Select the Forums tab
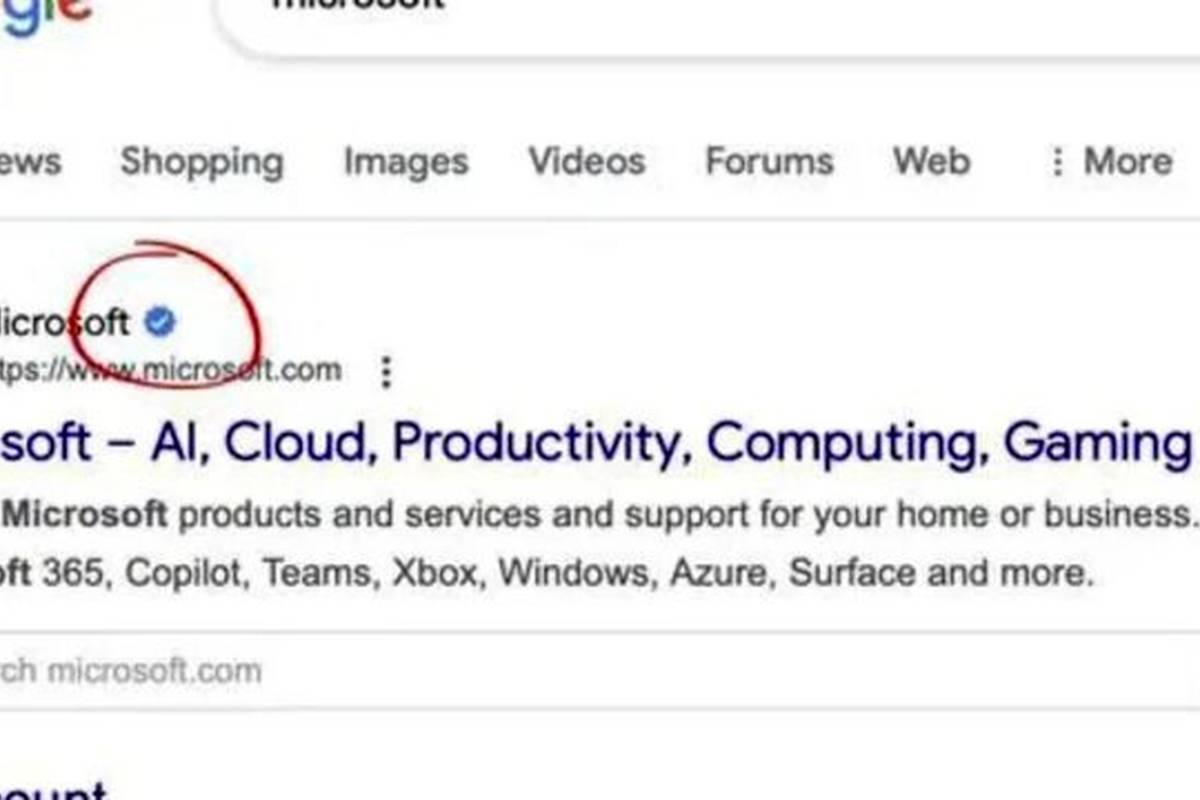This screenshot has height=800, width=1200. (x=769, y=162)
